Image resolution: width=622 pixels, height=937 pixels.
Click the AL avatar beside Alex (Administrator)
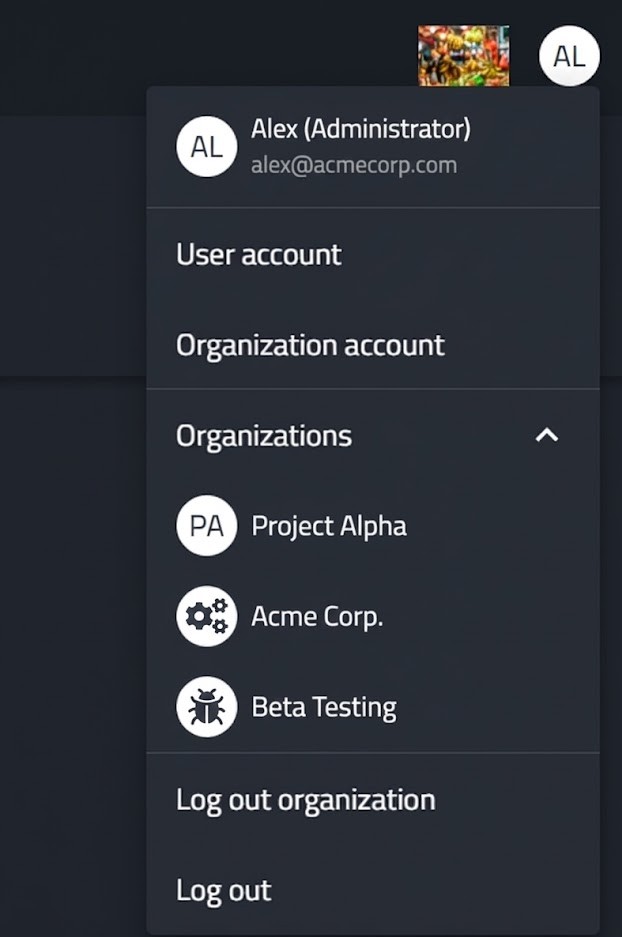click(207, 146)
